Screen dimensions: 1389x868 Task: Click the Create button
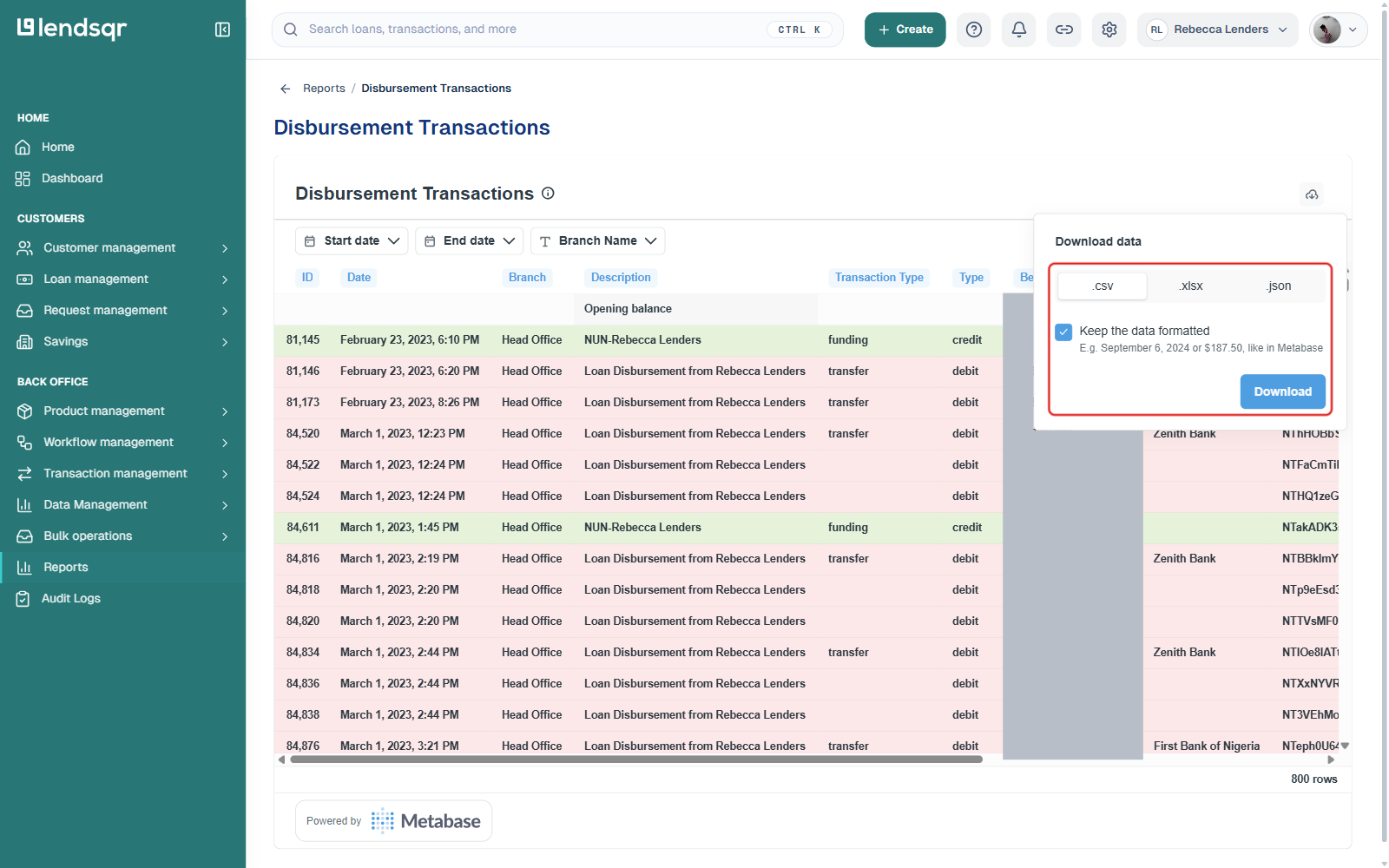pyautogui.click(x=905, y=30)
